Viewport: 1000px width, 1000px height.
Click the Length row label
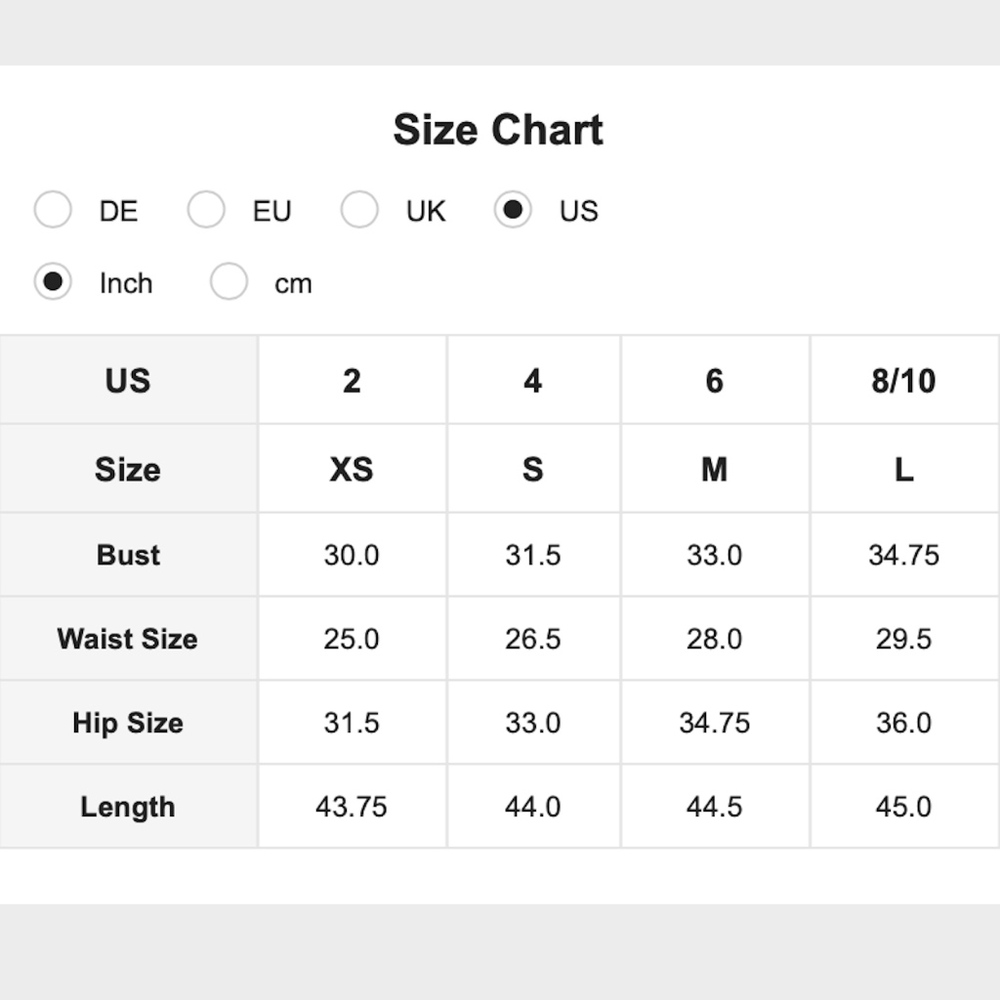coord(128,807)
